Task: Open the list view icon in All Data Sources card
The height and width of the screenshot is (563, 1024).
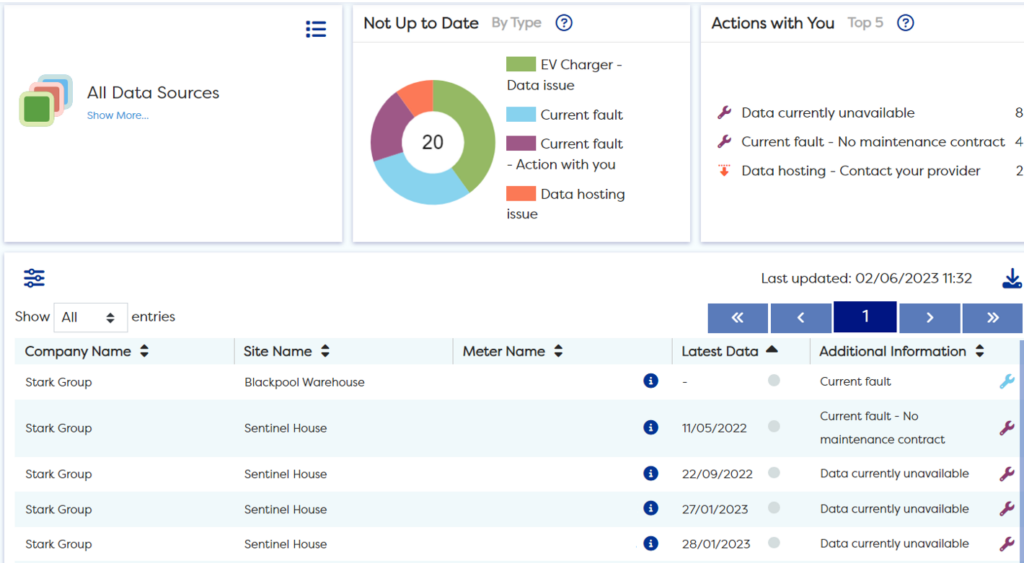Action: [x=316, y=29]
